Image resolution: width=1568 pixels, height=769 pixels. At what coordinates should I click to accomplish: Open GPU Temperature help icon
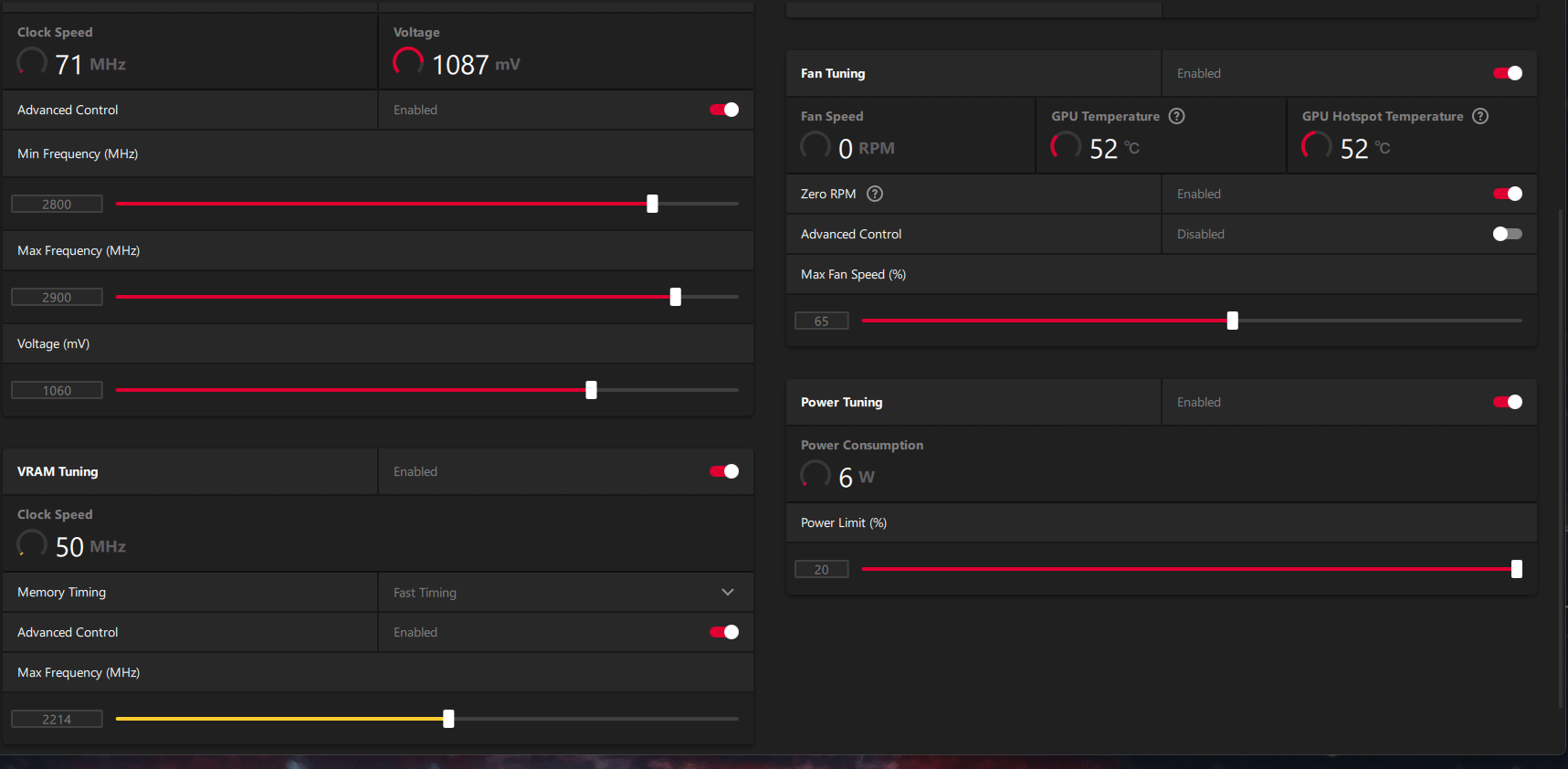tap(1177, 116)
